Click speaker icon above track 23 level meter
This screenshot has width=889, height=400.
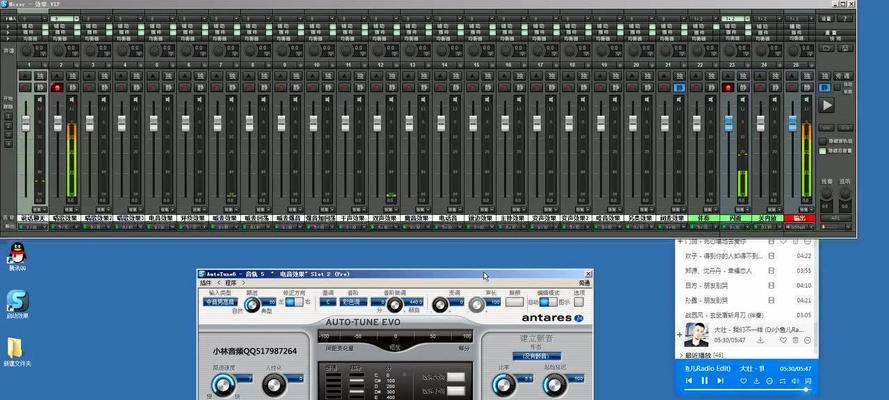(743, 99)
